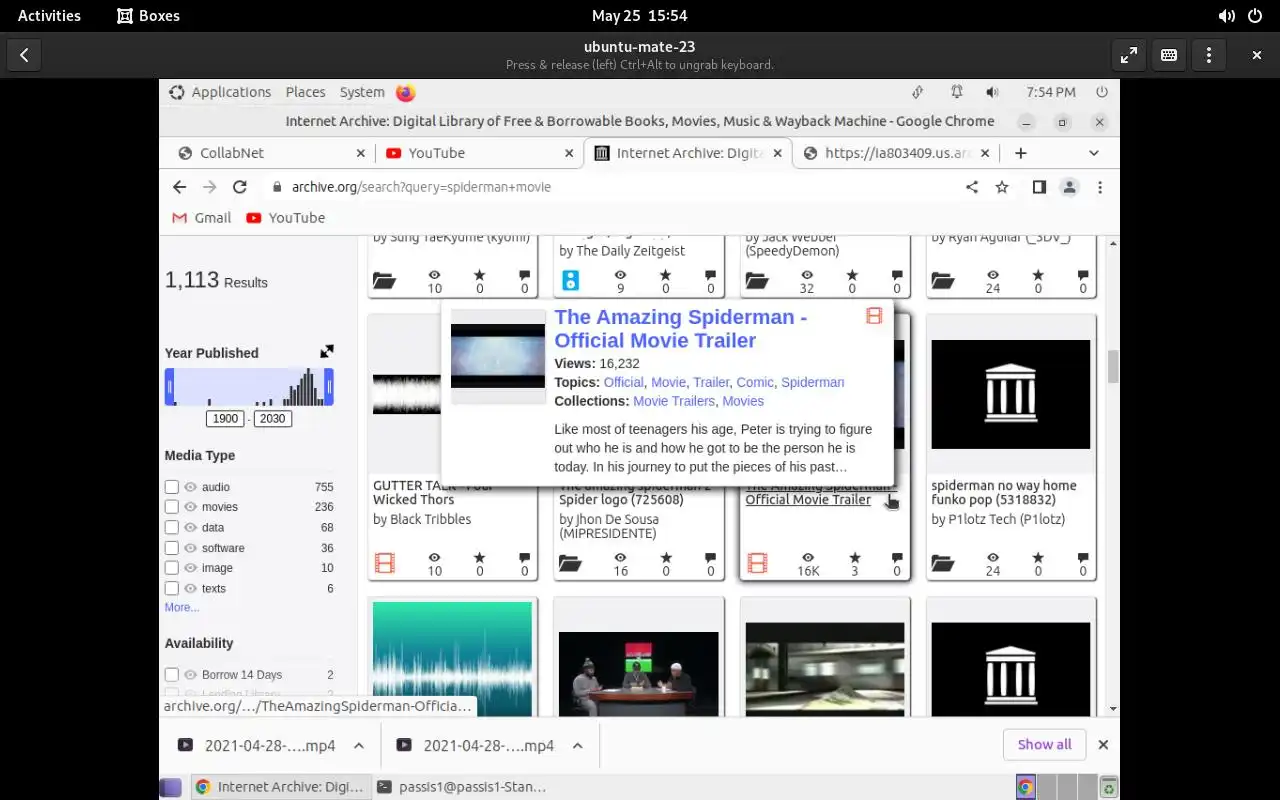Open Places menu in MATE panel
The width and height of the screenshot is (1280, 800).
tap(305, 92)
